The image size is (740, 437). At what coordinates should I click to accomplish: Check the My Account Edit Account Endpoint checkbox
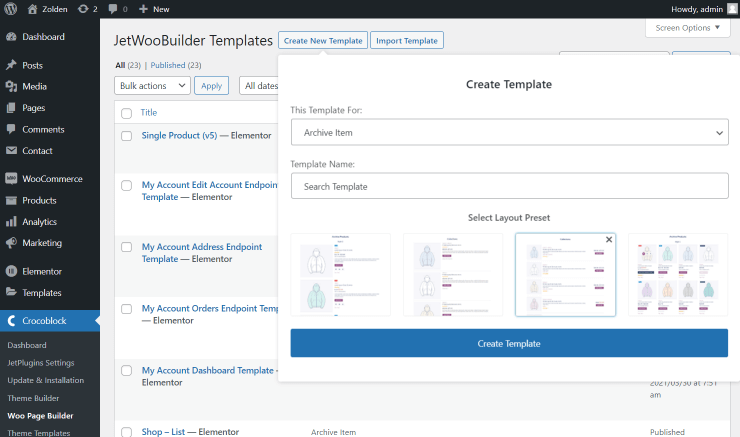(x=126, y=185)
